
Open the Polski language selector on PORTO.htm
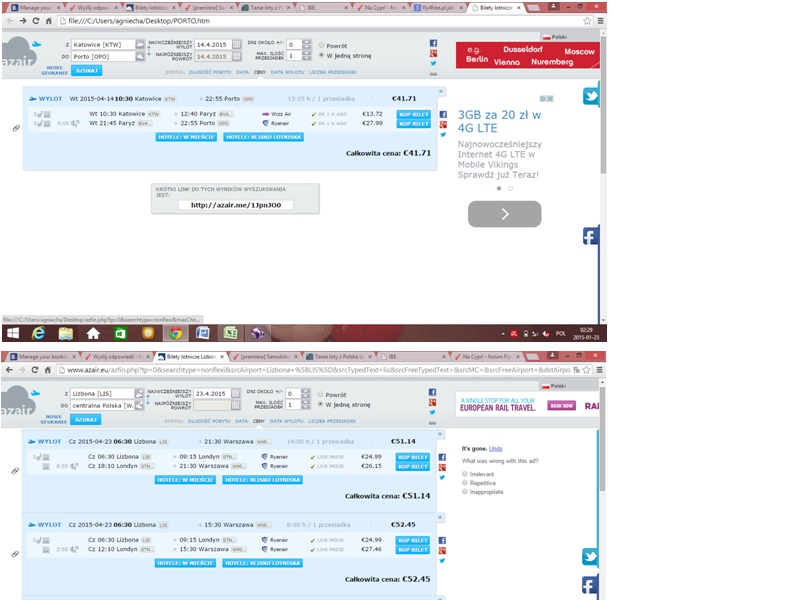[x=555, y=37]
